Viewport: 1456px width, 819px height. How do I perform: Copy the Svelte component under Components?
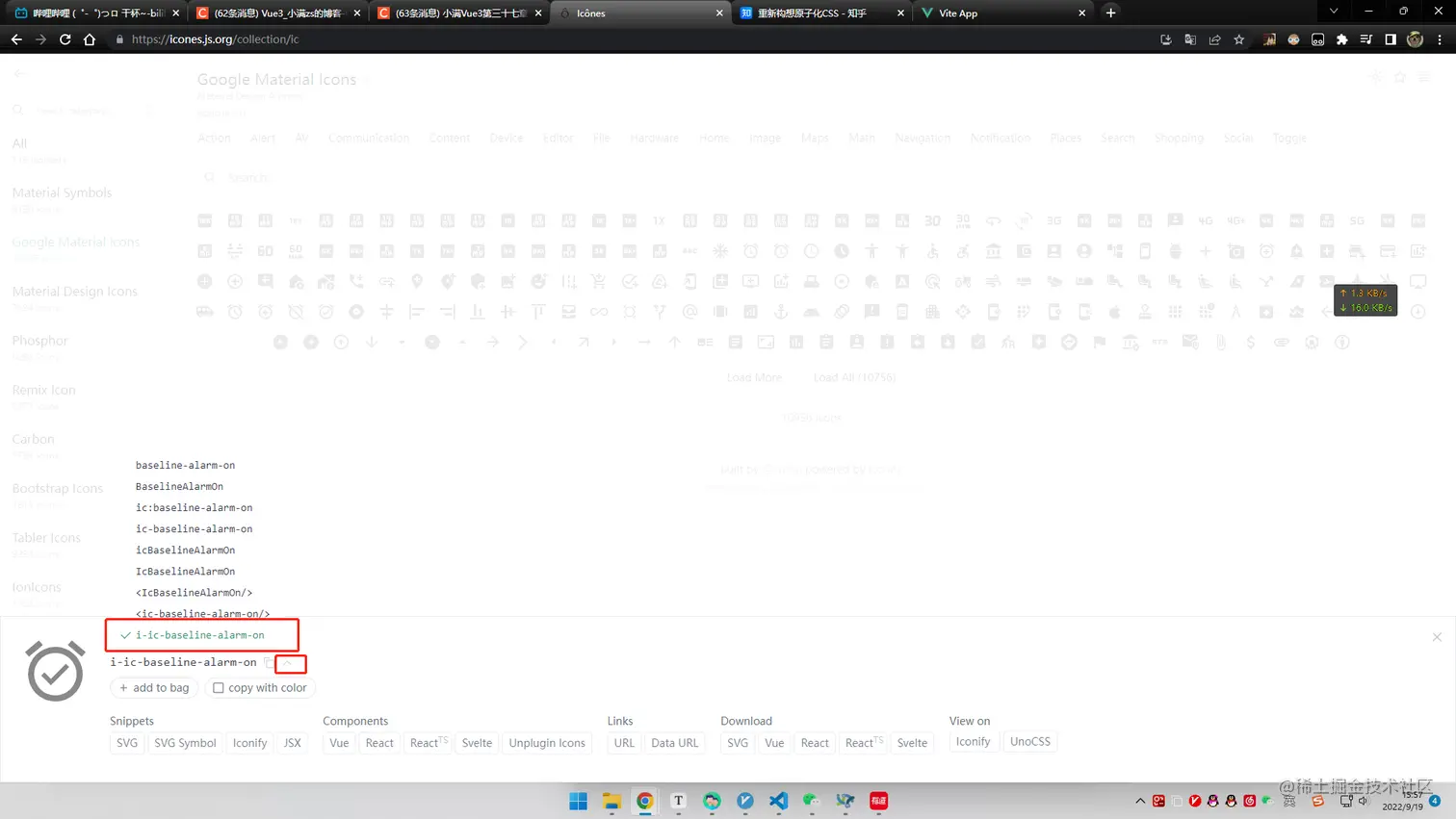pyautogui.click(x=477, y=743)
